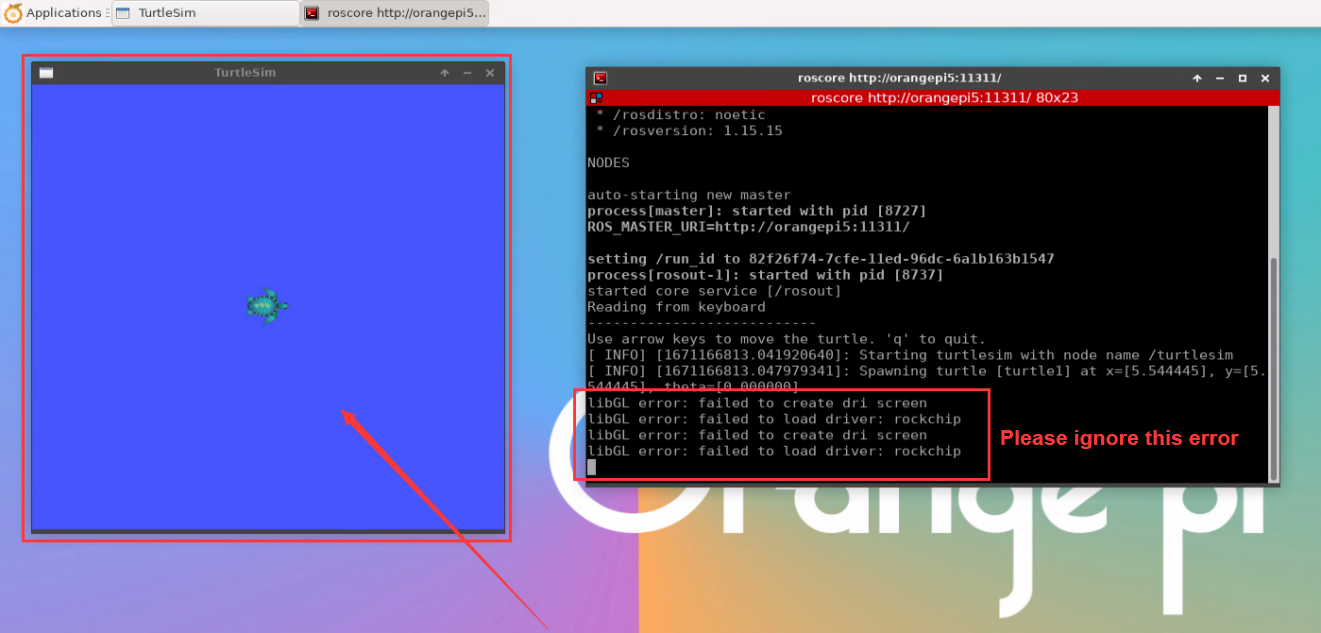1321x633 pixels.
Task: Open TurtleSim window menu icon
Action: point(46,73)
